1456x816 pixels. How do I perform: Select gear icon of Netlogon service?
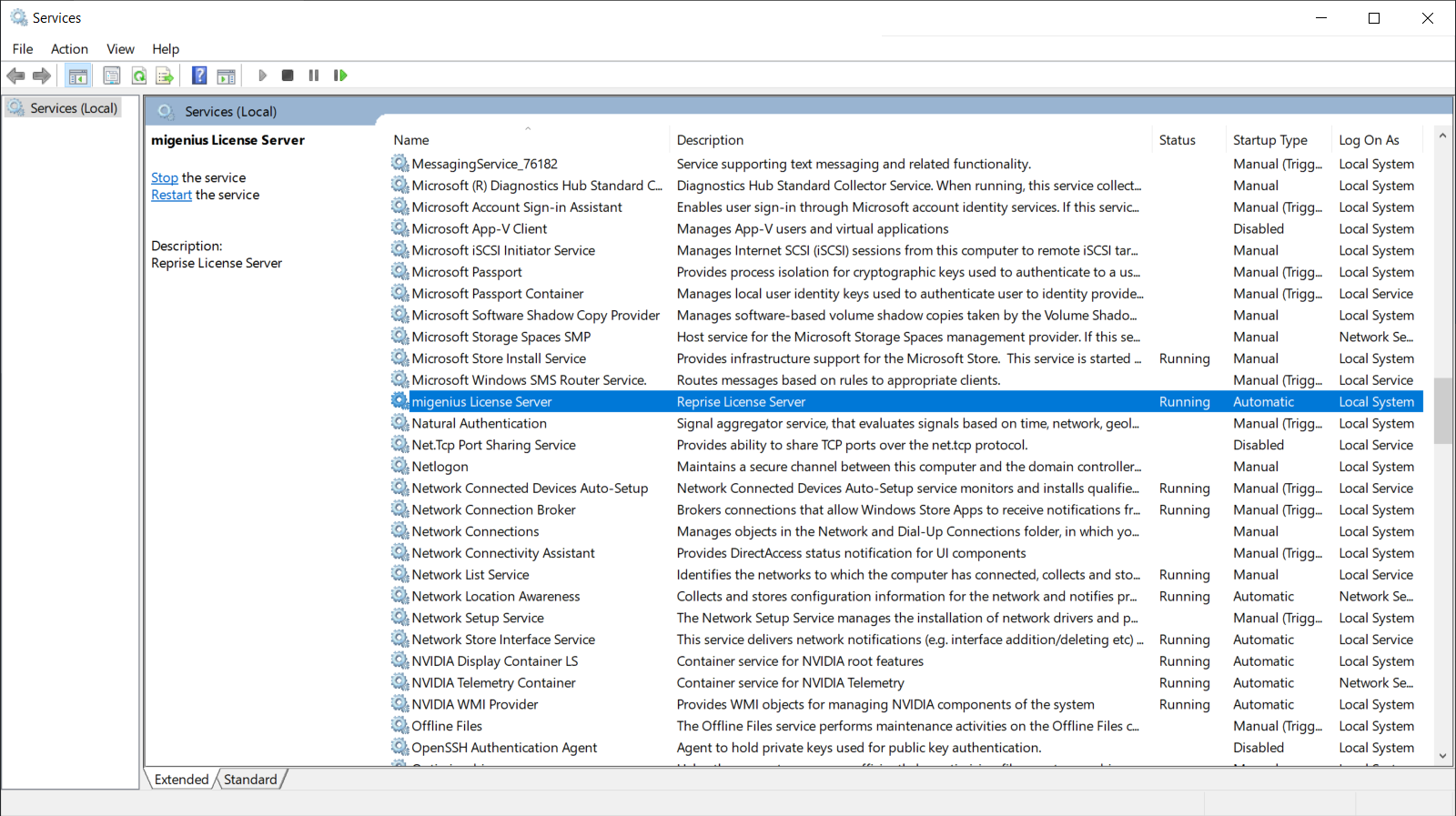(399, 466)
